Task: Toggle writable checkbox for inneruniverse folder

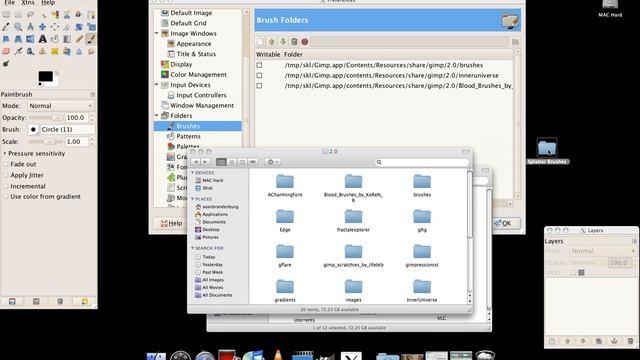Action: 259,76
